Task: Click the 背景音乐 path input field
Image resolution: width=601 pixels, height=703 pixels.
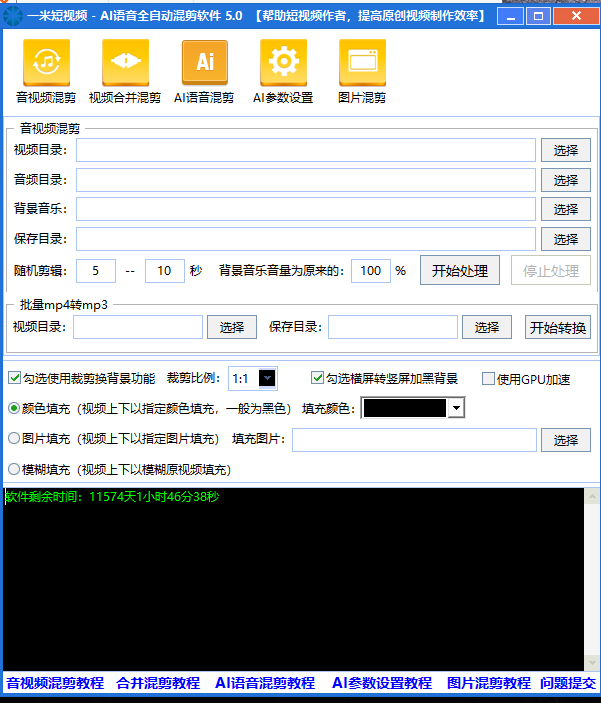Action: click(x=306, y=209)
